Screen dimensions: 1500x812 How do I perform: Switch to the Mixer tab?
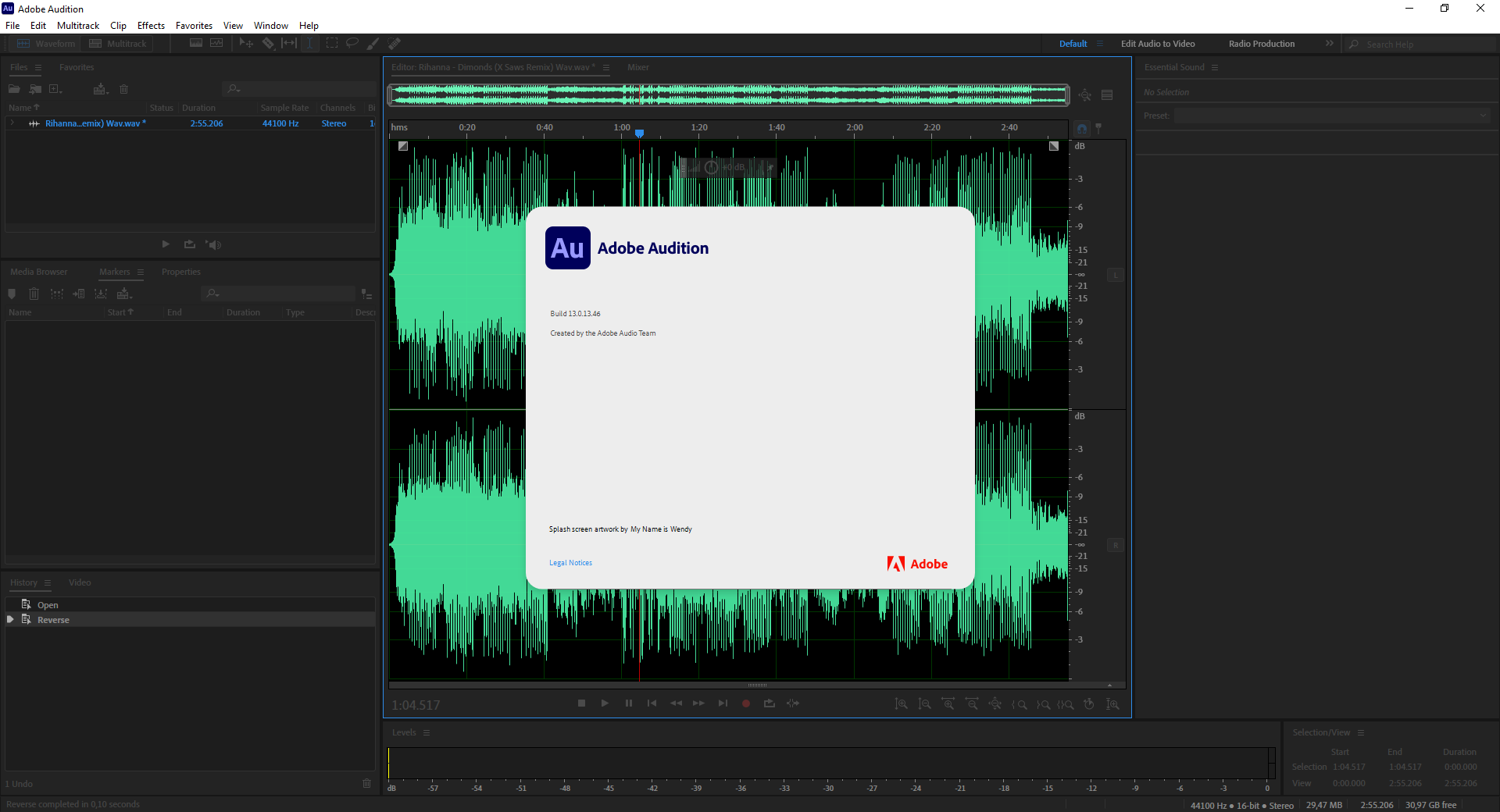(x=638, y=67)
